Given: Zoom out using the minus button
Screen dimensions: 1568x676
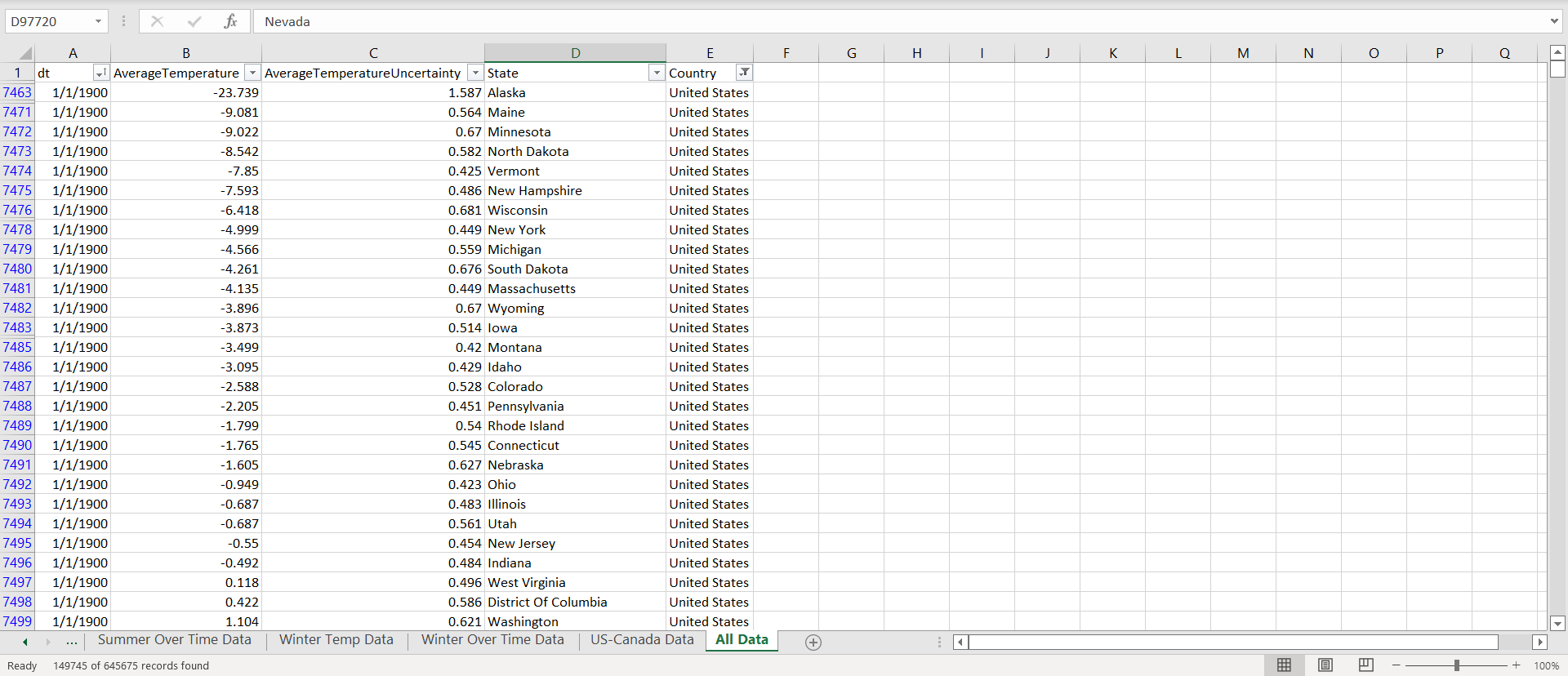Looking at the screenshot, I should pos(1396,665).
